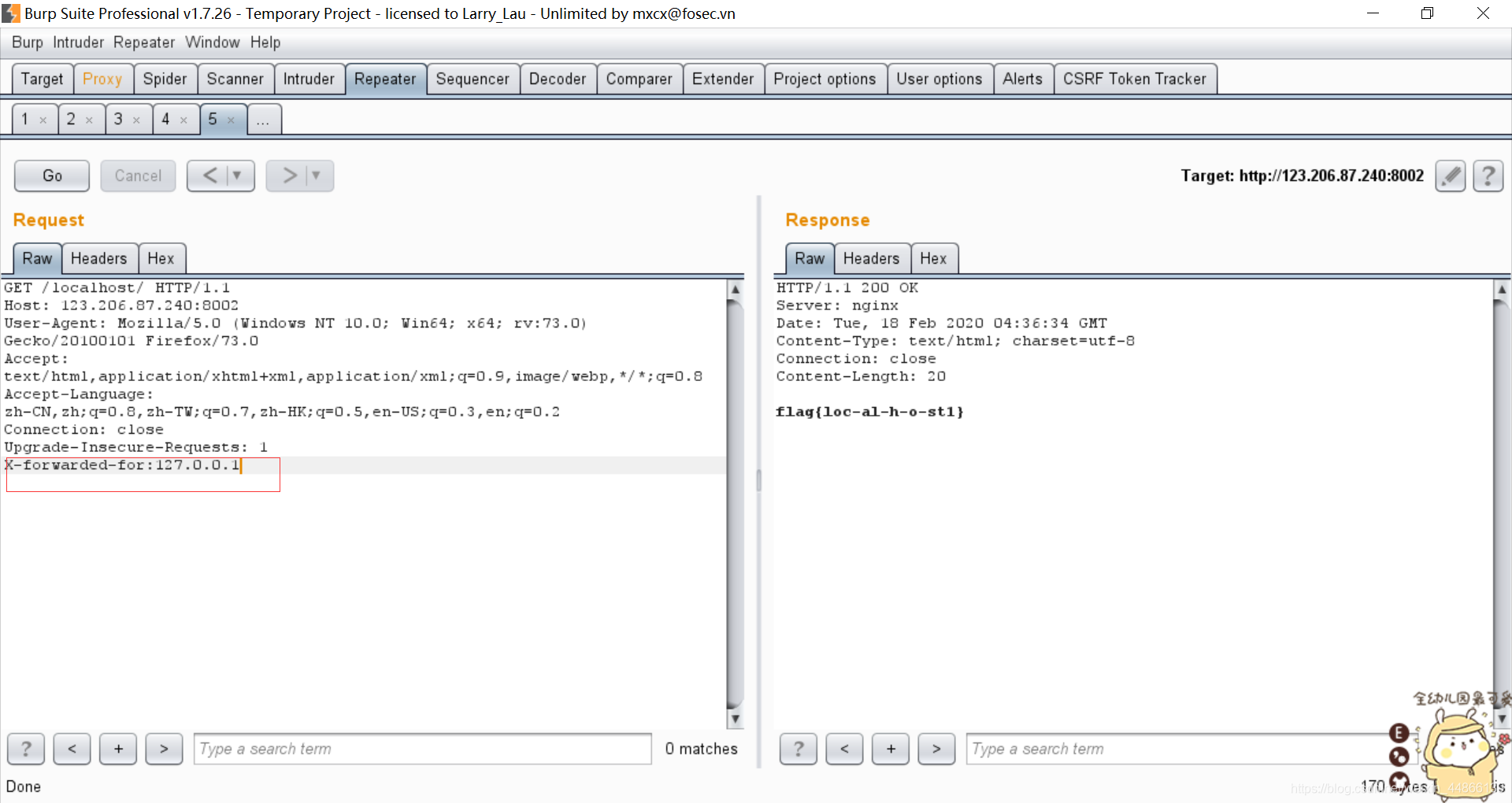Click the Cancel button
The width and height of the screenshot is (1512, 803).
(138, 176)
